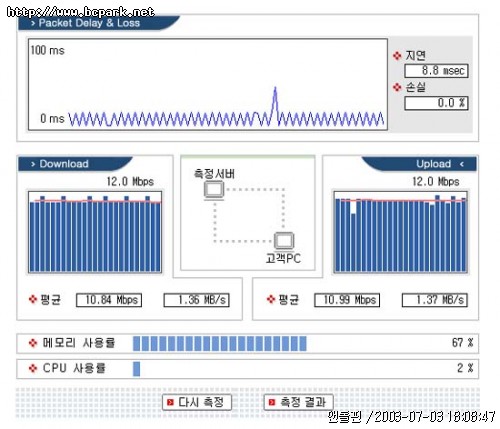Click the 메모리 사용률 label

[79, 343]
